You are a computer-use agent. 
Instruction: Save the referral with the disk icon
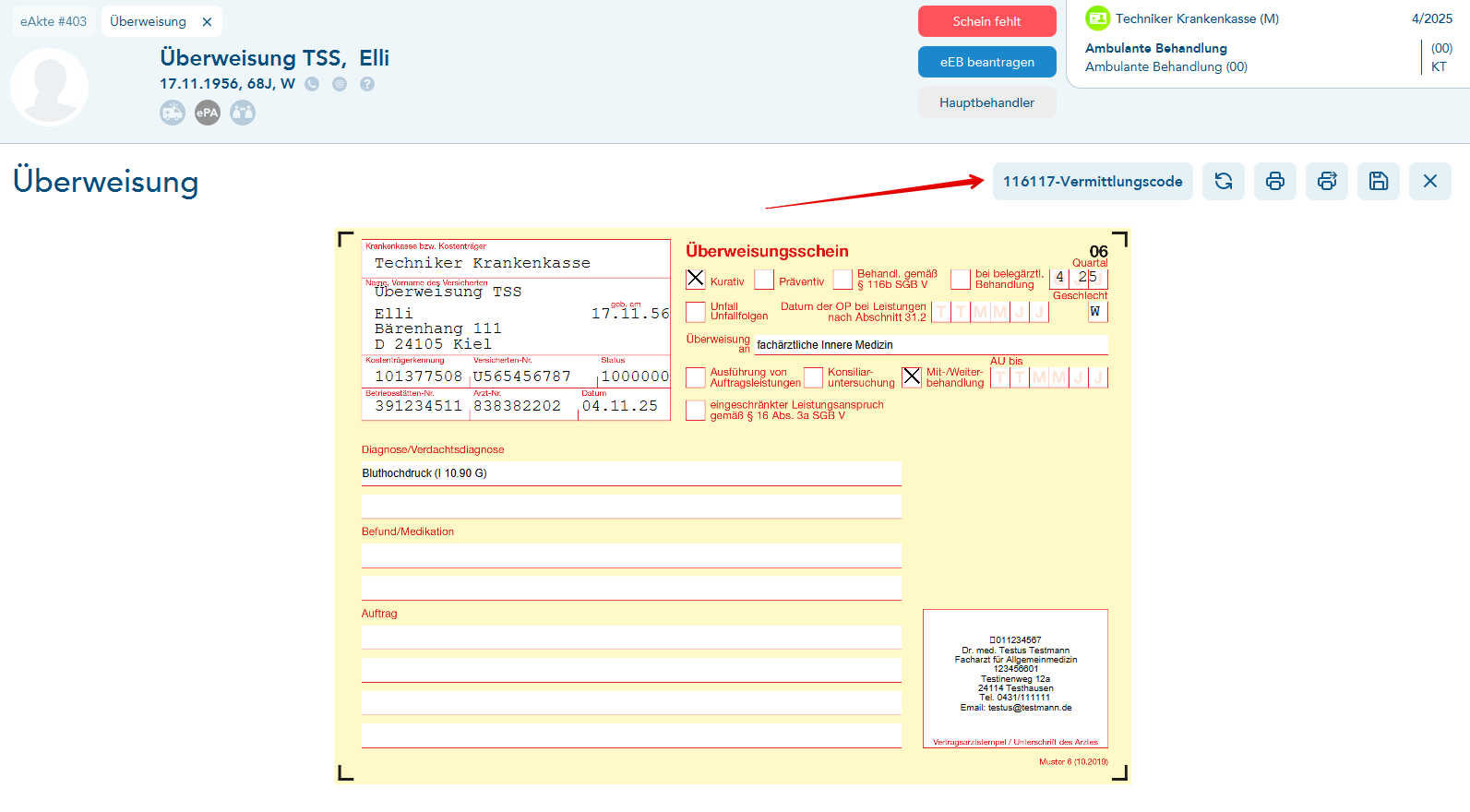click(x=1378, y=182)
